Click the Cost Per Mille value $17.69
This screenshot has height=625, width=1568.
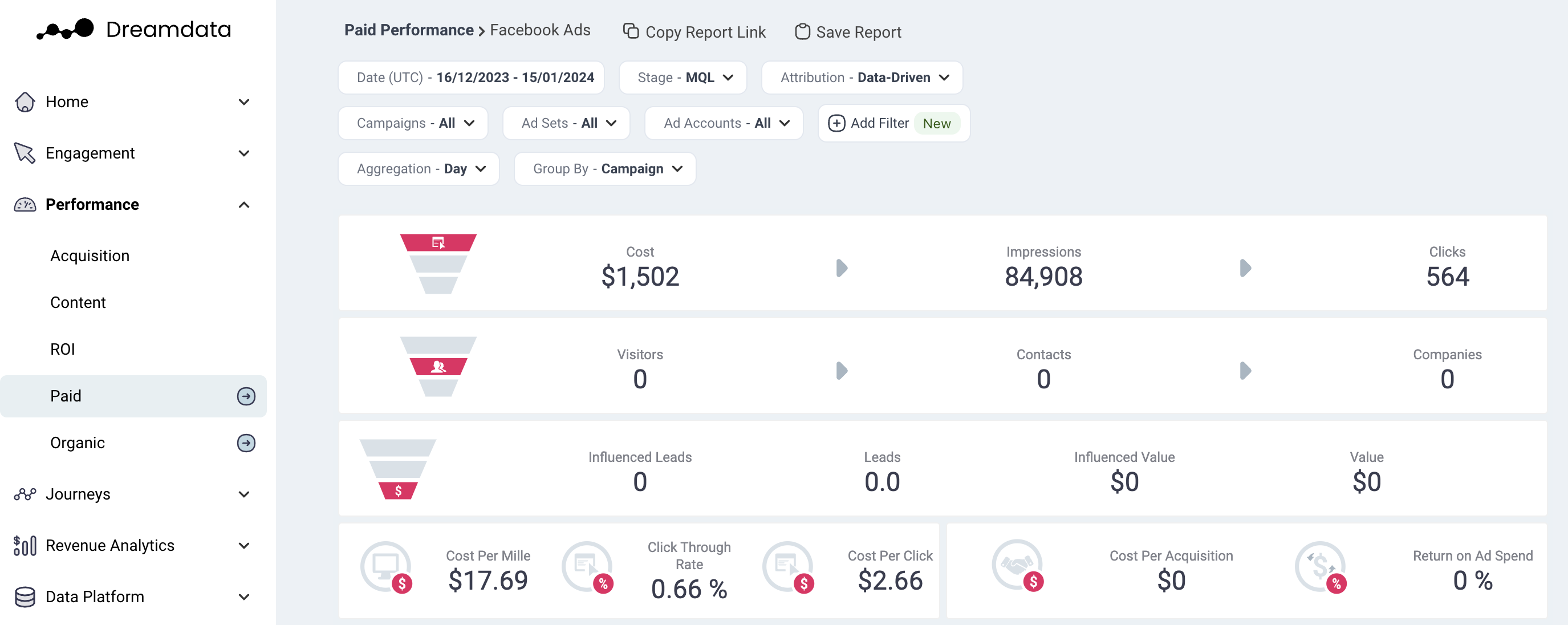[x=488, y=581]
